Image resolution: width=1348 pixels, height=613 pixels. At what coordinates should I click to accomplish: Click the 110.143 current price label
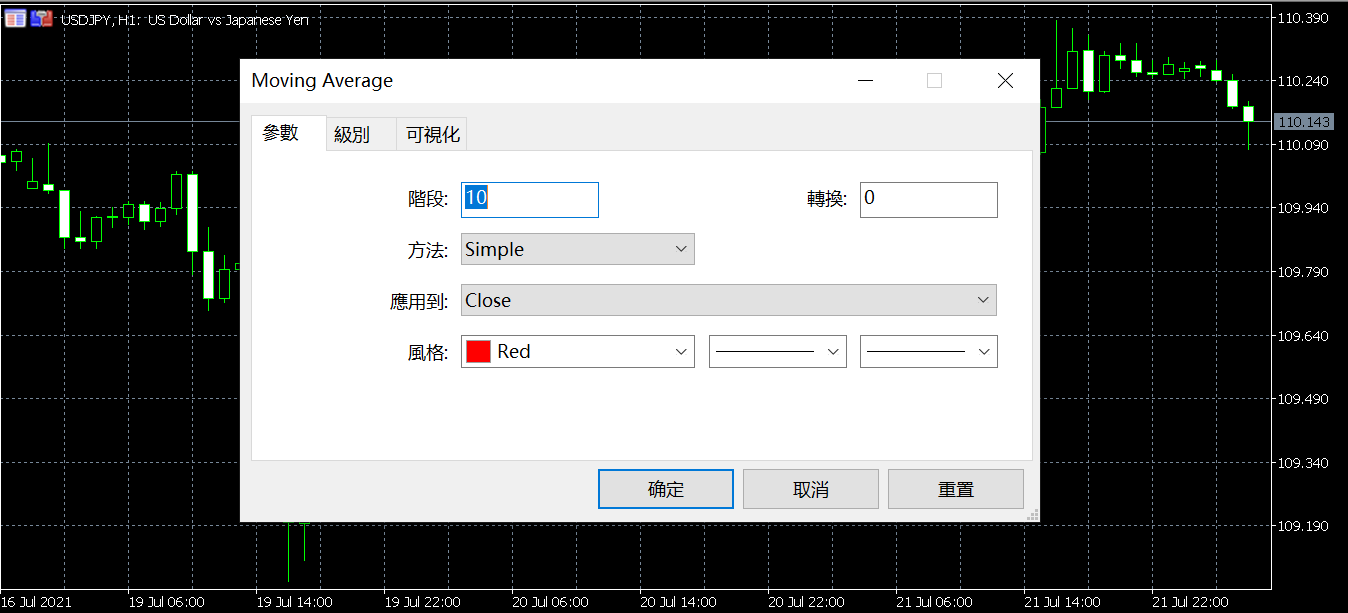pyautogui.click(x=1304, y=122)
